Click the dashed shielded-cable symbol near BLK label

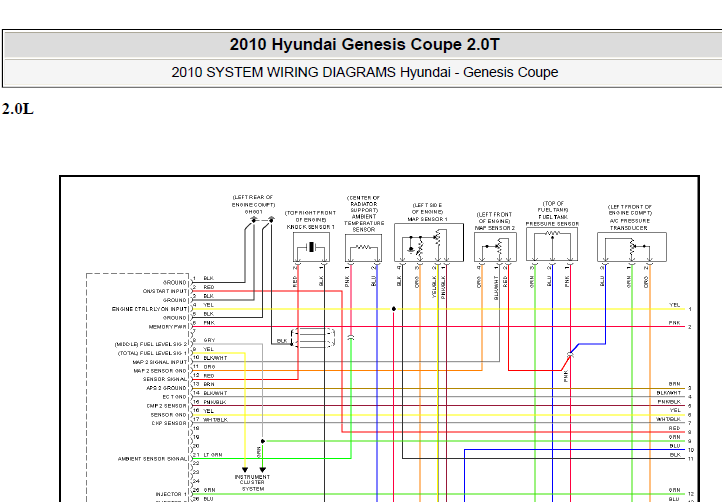tap(313, 338)
